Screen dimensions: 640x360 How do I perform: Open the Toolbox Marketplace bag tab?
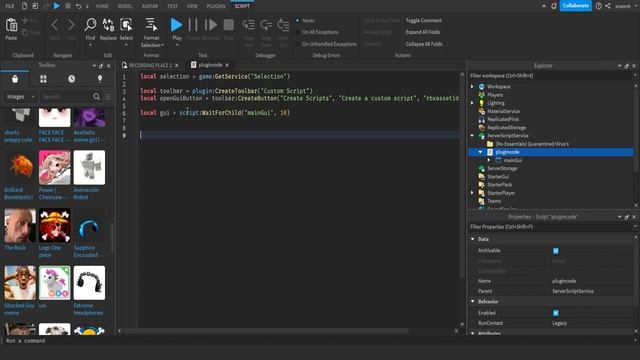click(x=15, y=79)
